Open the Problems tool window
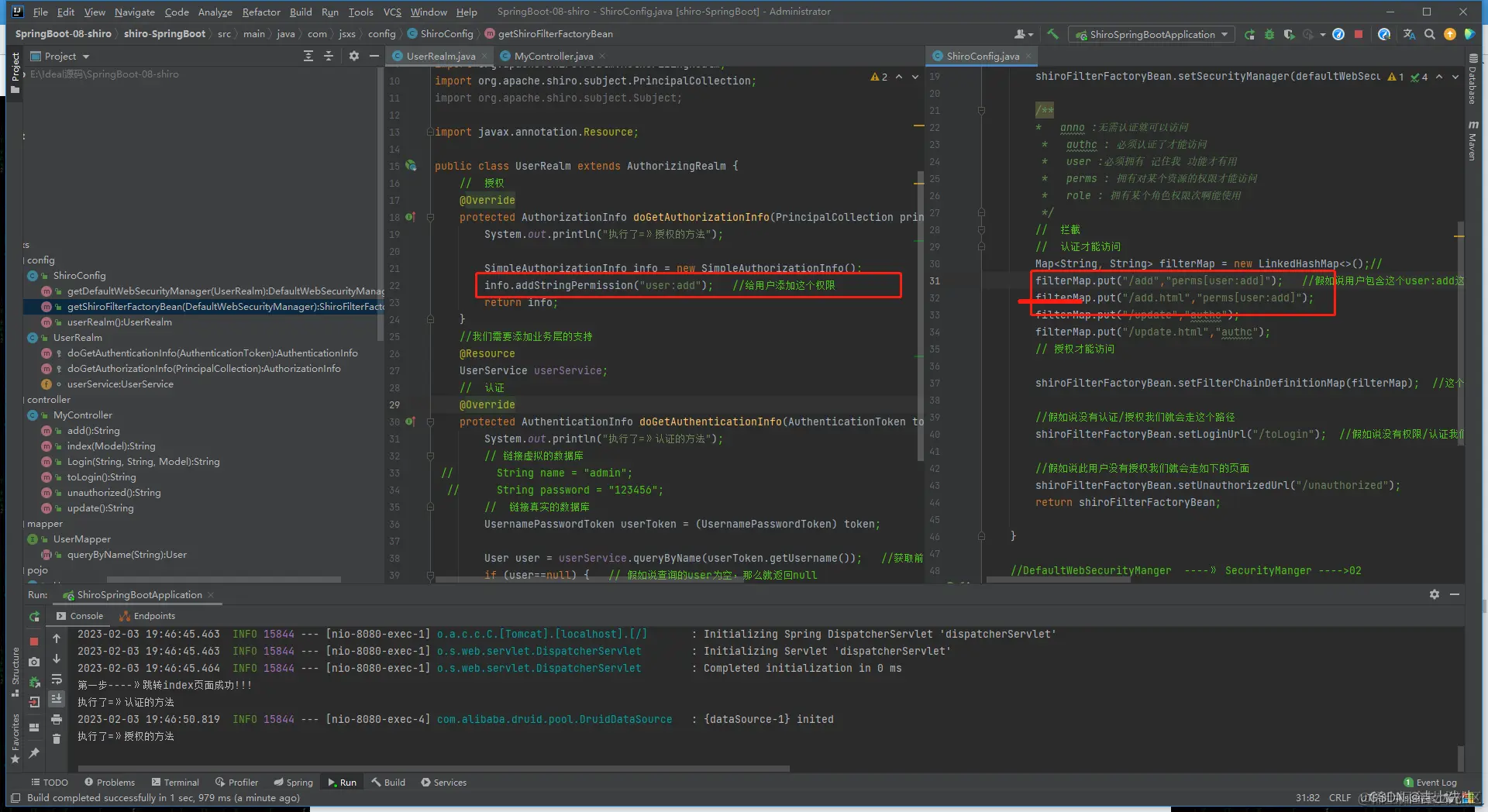 point(109,783)
